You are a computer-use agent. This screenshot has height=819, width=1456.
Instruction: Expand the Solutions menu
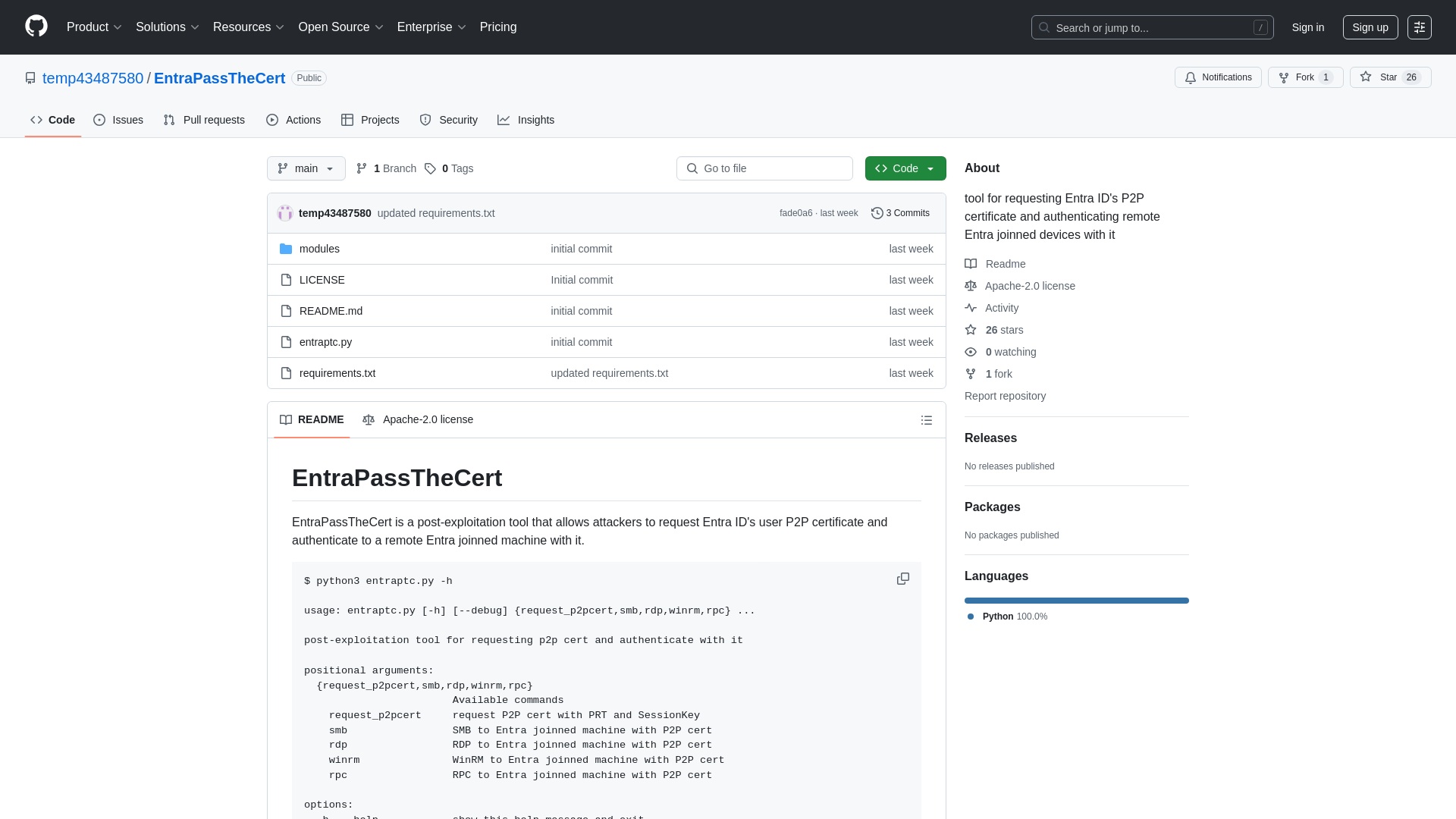coord(168,27)
